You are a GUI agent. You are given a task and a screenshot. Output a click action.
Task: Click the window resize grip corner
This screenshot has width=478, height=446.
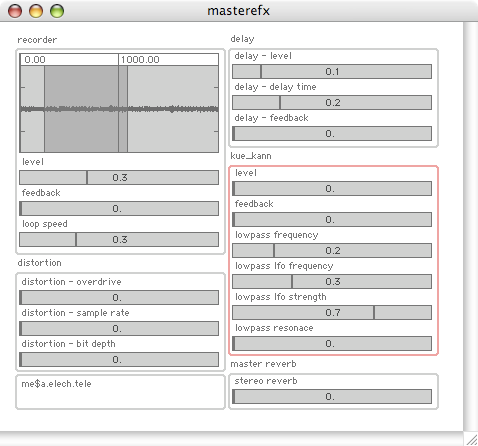[x=471, y=439]
